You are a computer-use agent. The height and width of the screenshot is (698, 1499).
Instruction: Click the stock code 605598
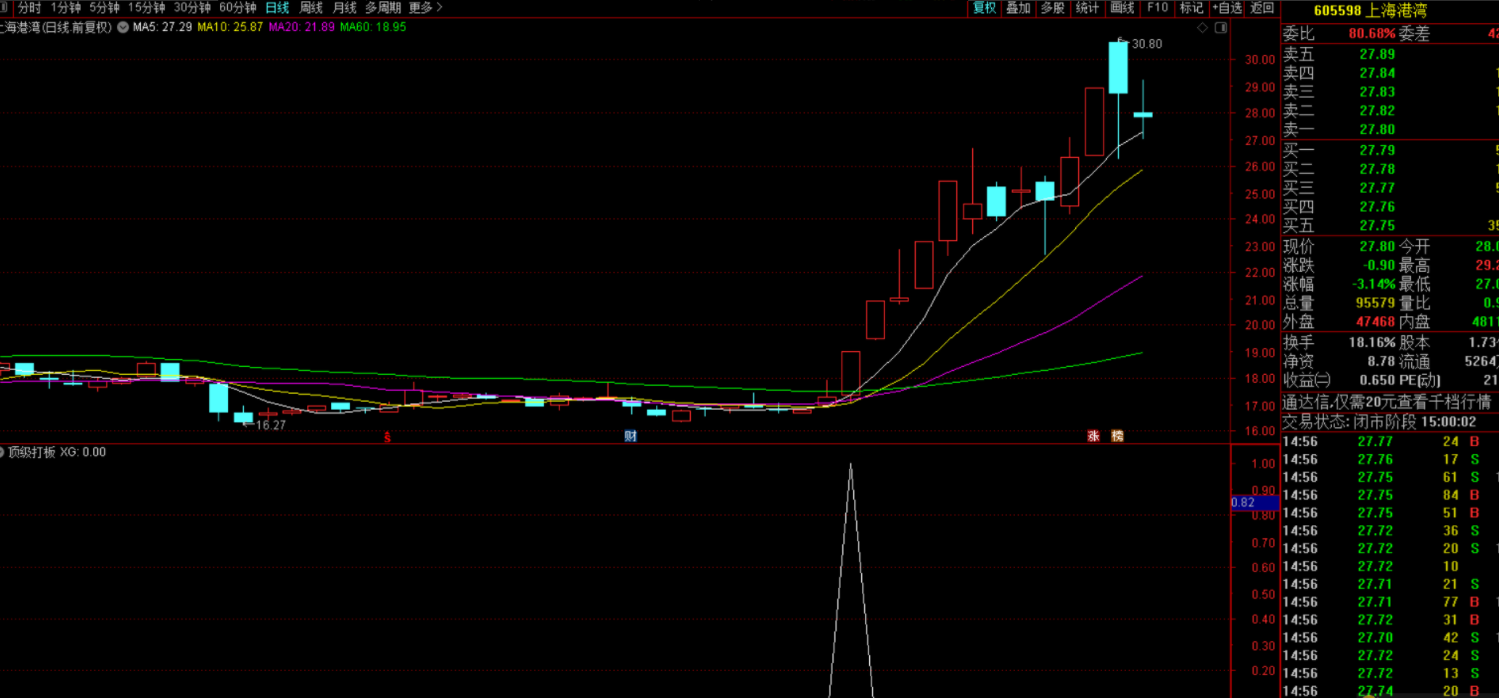click(1337, 10)
